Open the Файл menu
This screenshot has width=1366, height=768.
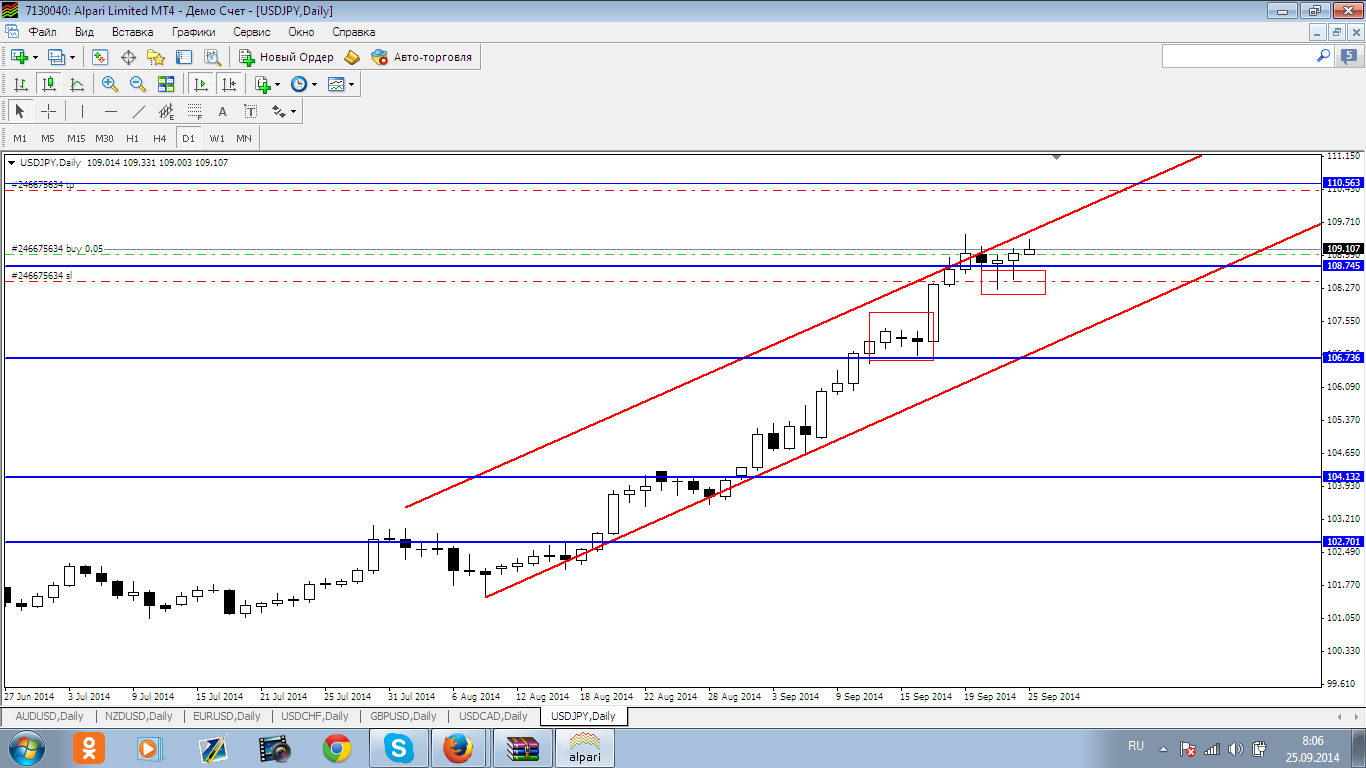click(42, 32)
